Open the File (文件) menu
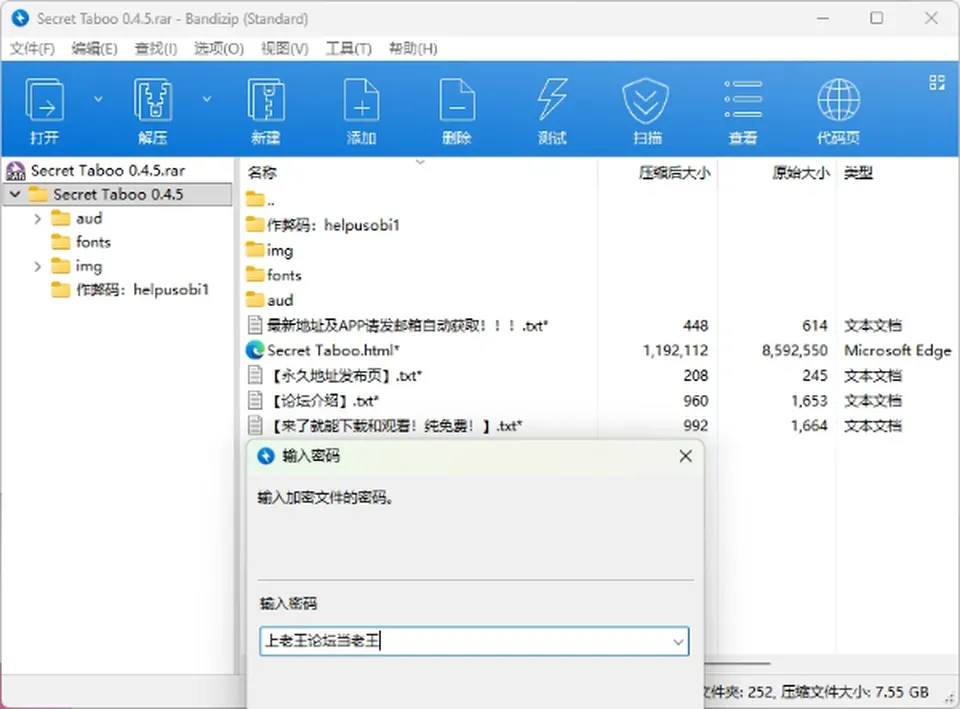Image resolution: width=960 pixels, height=709 pixels. (32, 48)
